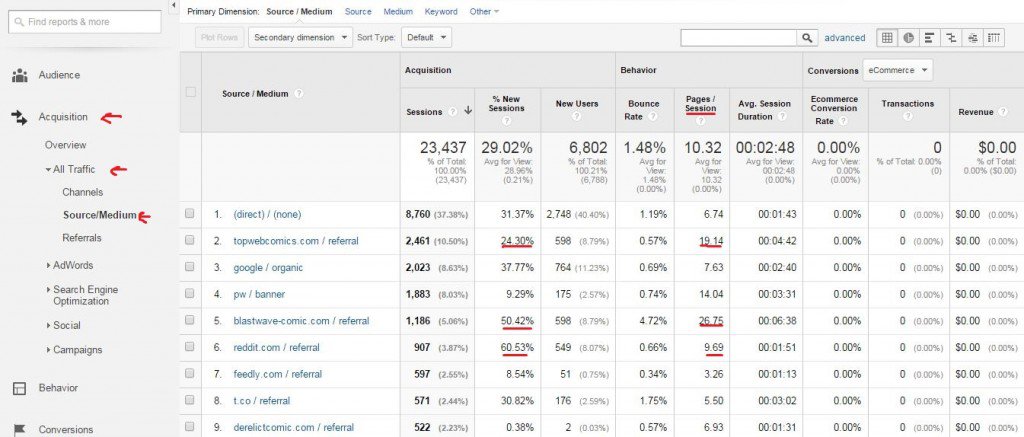This screenshot has height=437, width=1024.
Task: Click help icon under Pages / Session
Action: pos(700,121)
